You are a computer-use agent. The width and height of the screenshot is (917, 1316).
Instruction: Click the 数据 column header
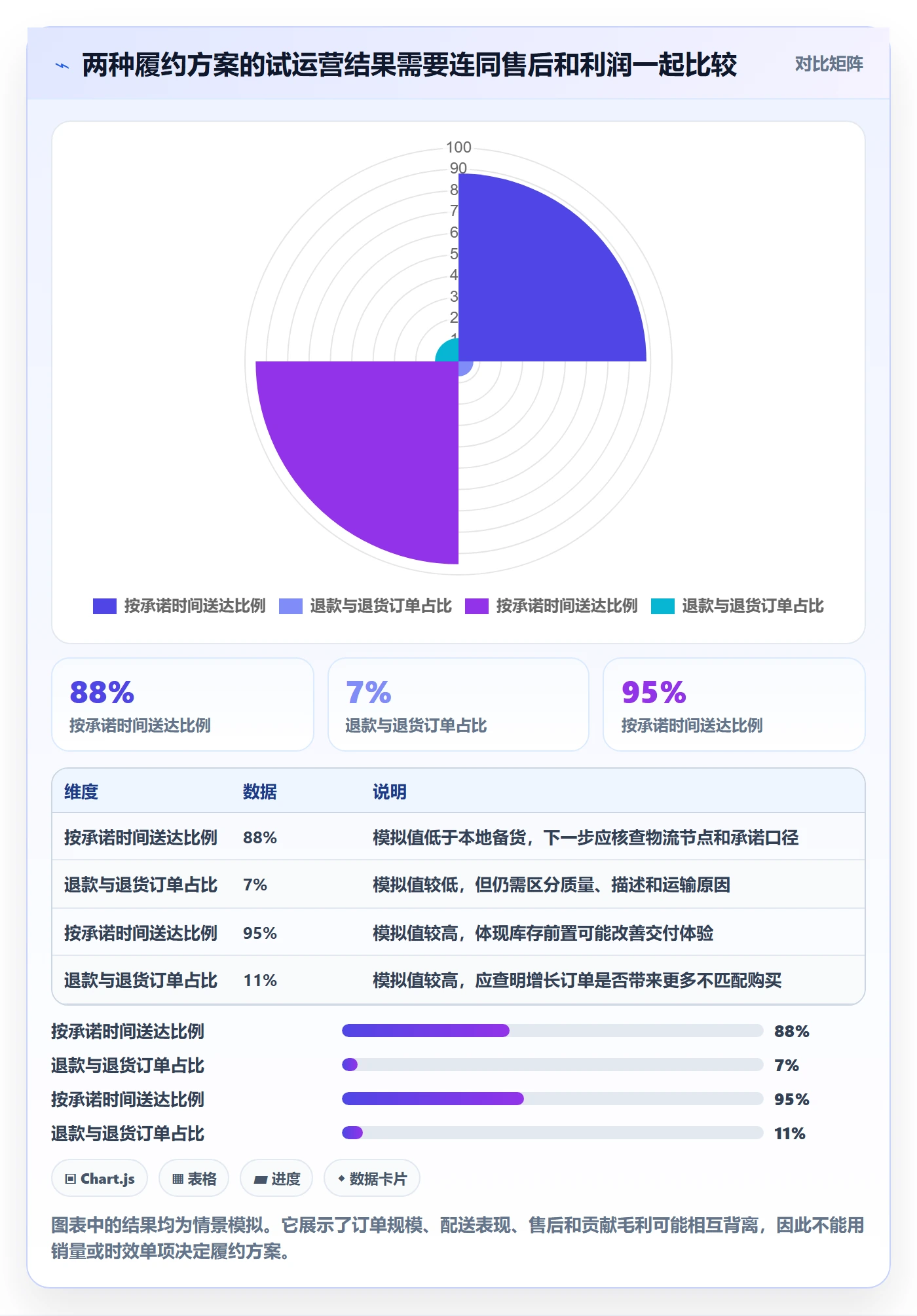[x=260, y=792]
